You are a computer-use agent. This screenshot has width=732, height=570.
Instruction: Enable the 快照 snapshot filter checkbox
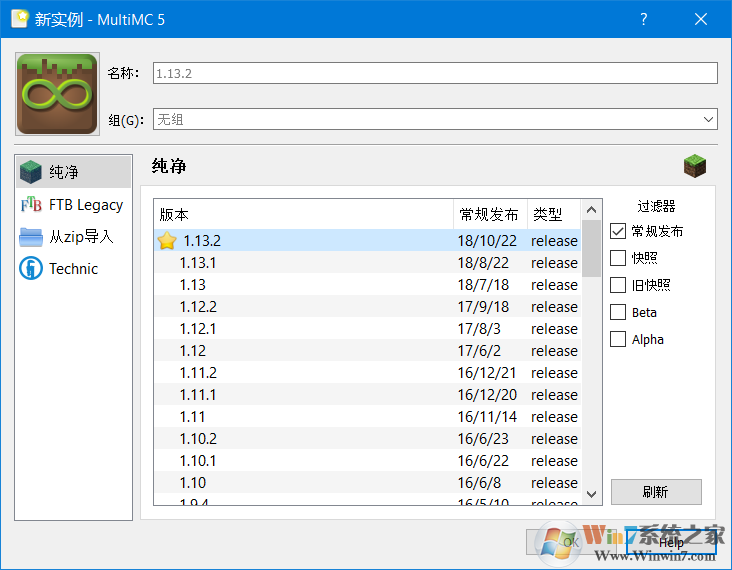(618, 258)
